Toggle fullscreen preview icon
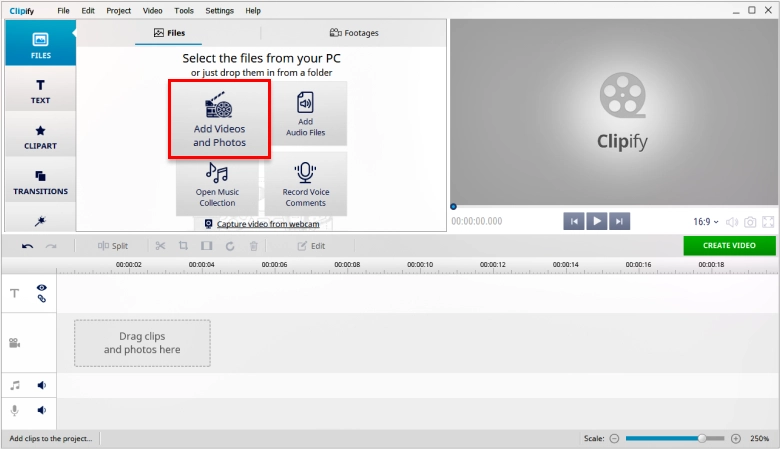 click(768, 222)
